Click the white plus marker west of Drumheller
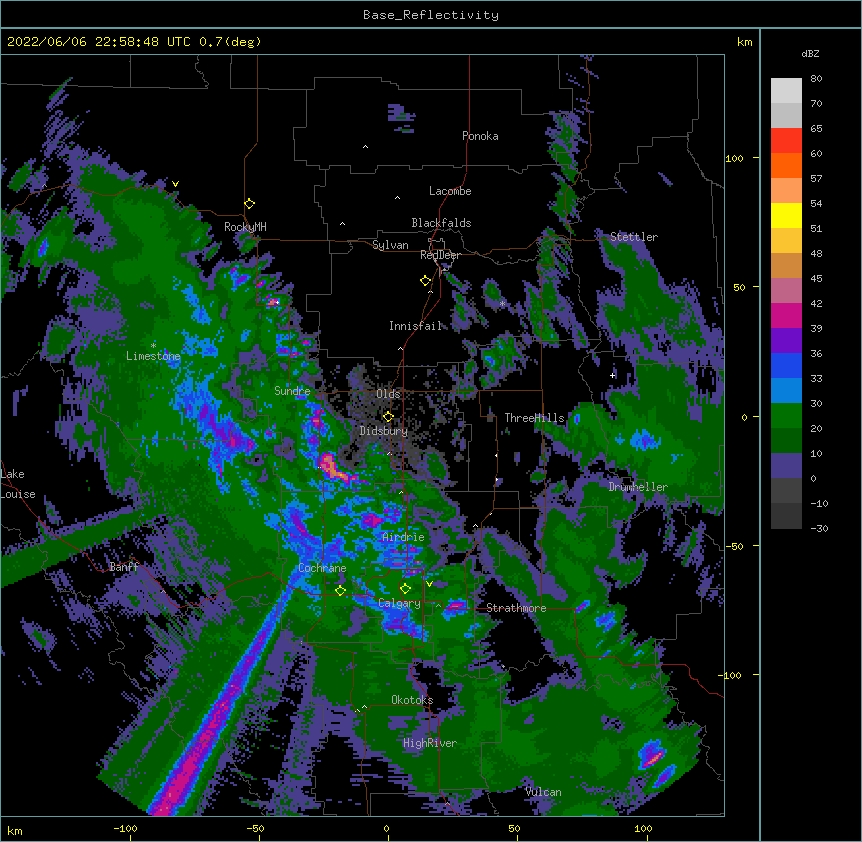The width and height of the screenshot is (862, 842). click(612, 375)
